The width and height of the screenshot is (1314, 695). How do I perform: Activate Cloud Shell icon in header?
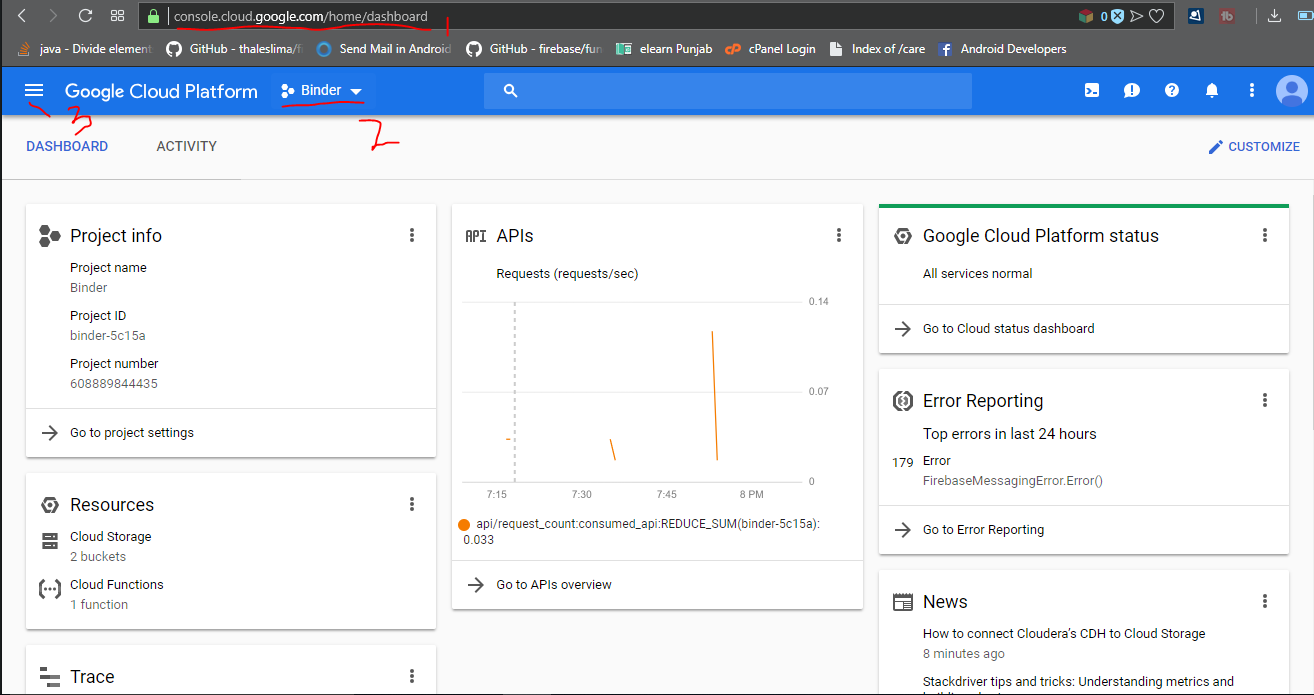[1092, 91]
